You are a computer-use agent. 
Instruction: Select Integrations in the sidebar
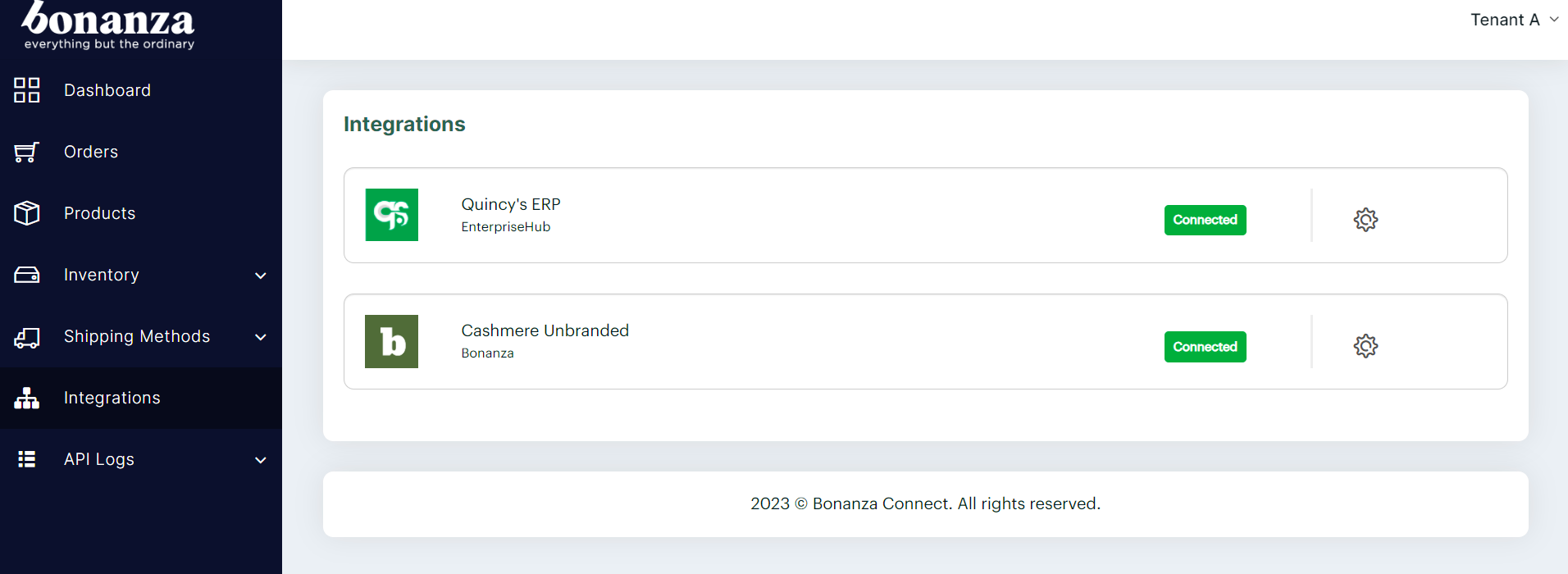pyautogui.click(x=112, y=398)
